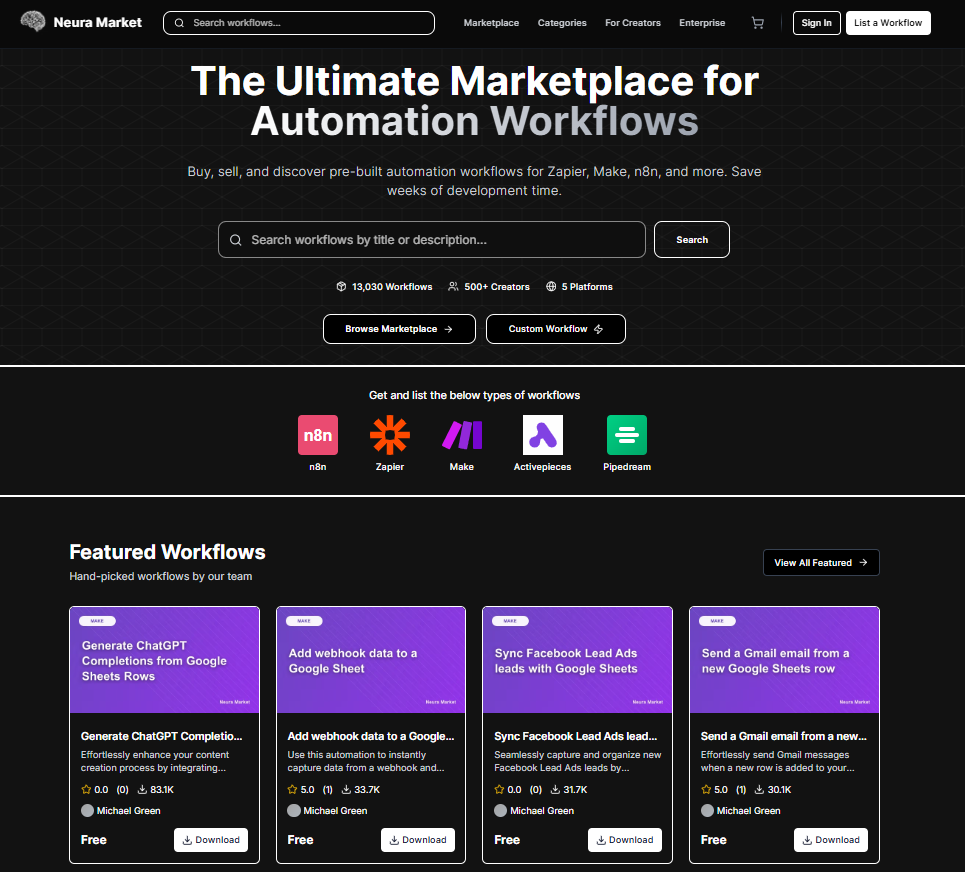Click the Free price on Add webhook card
This screenshot has height=872, width=965.
(x=300, y=840)
